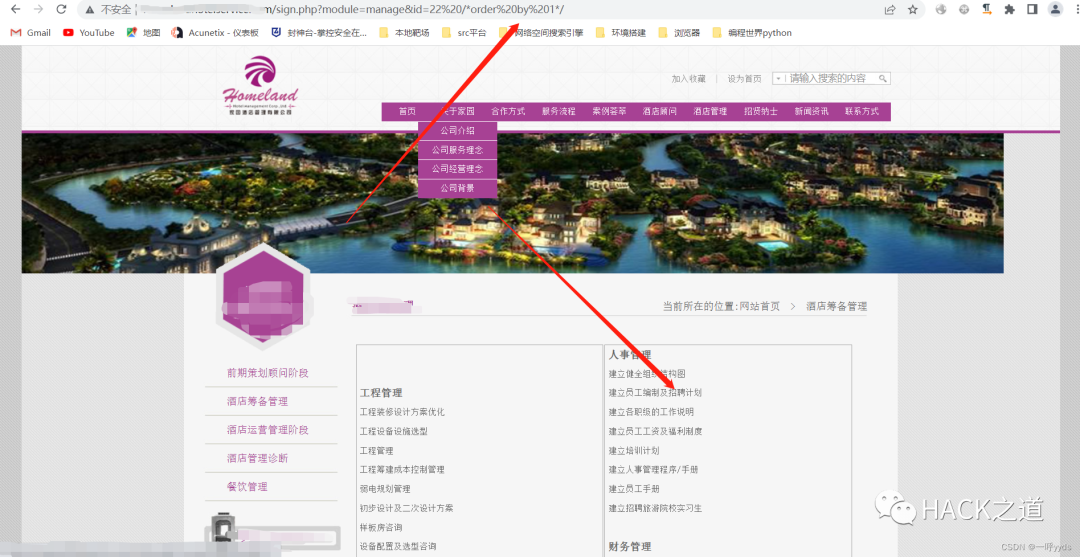
Task: Open the Gmail bookmark
Action: click(x=31, y=32)
